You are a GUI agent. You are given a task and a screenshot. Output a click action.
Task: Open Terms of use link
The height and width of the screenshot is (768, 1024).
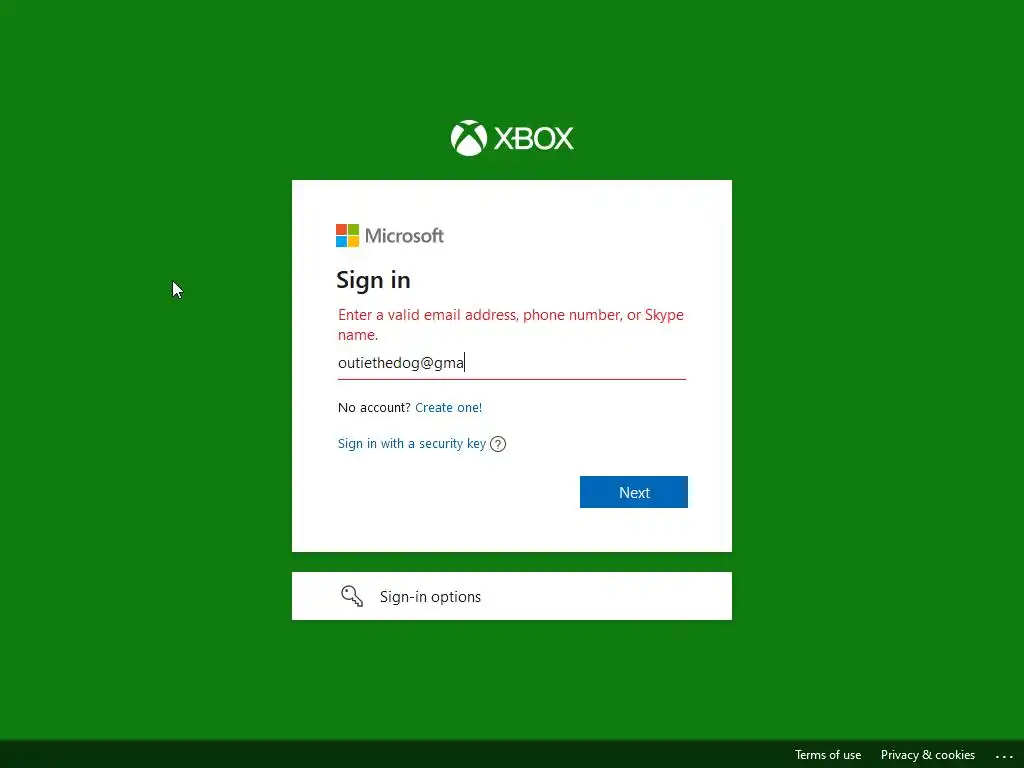click(x=827, y=755)
